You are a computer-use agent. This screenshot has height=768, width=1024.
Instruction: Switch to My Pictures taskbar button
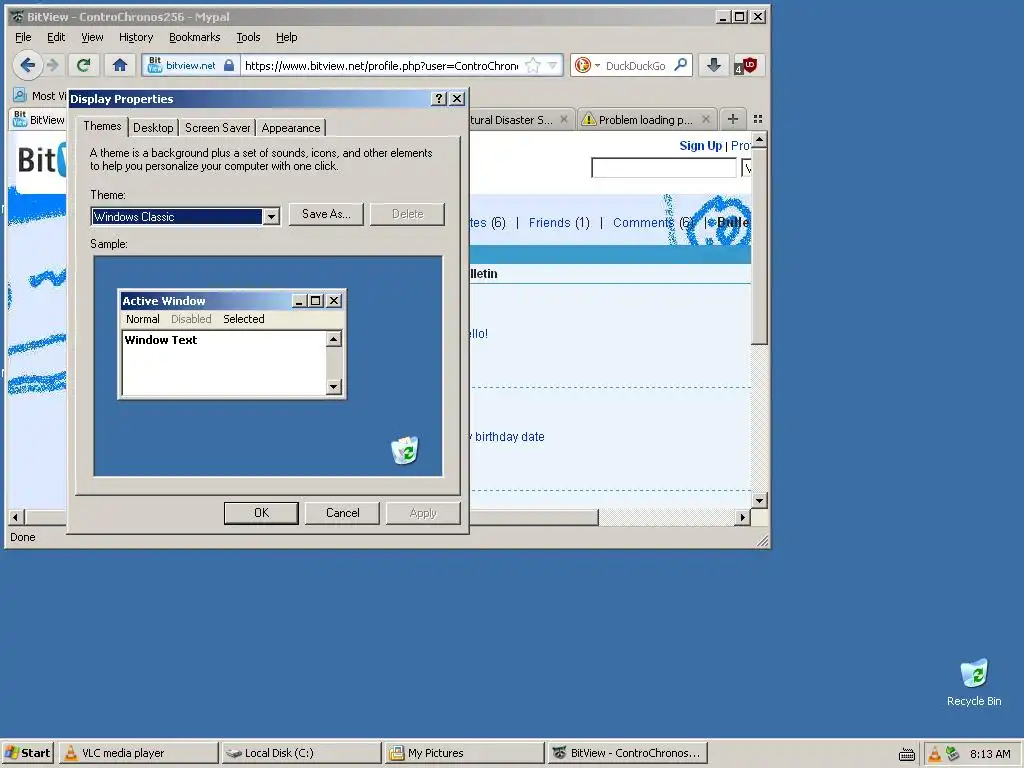click(464, 753)
